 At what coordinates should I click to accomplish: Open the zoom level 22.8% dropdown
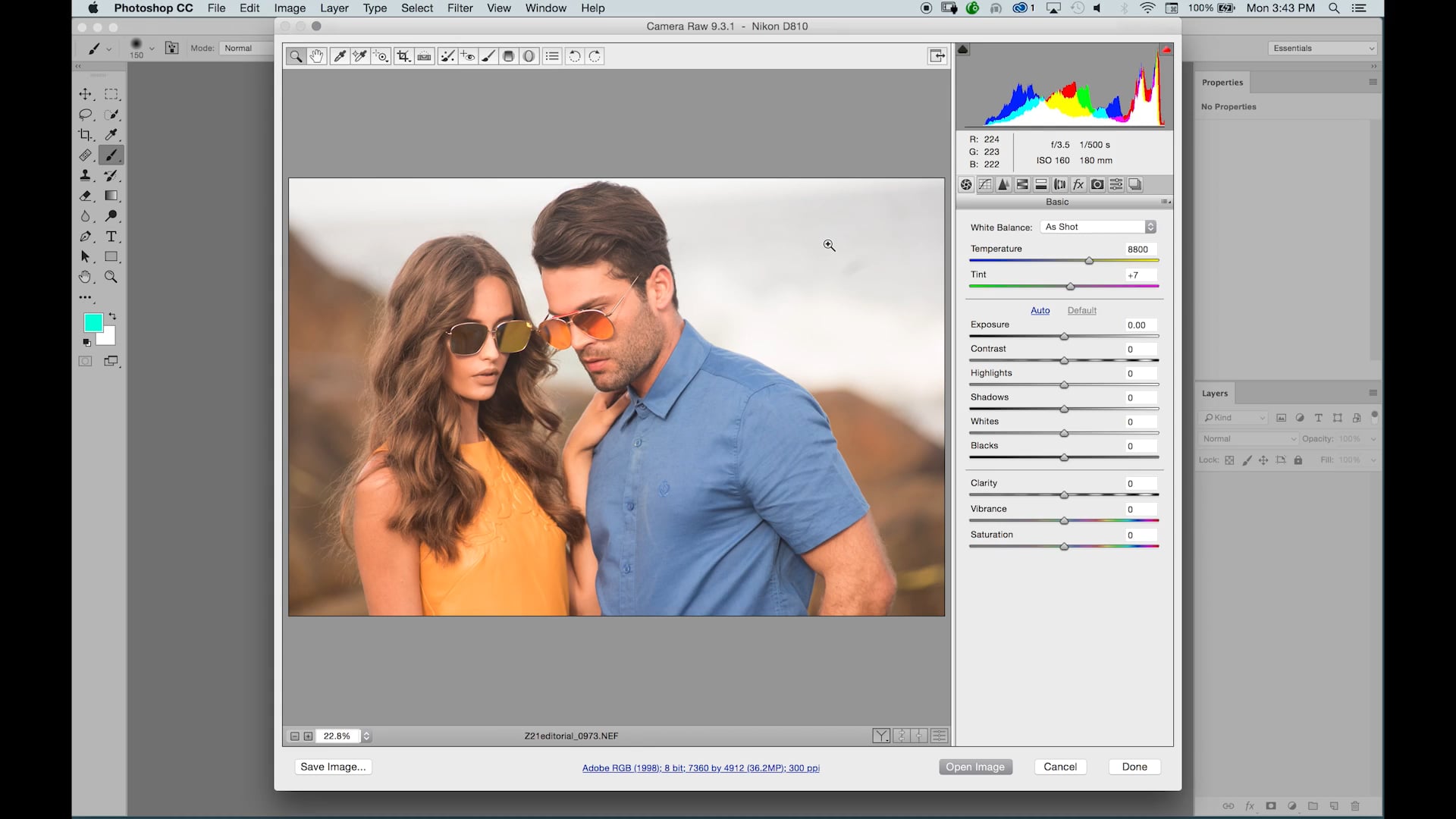pos(366,736)
